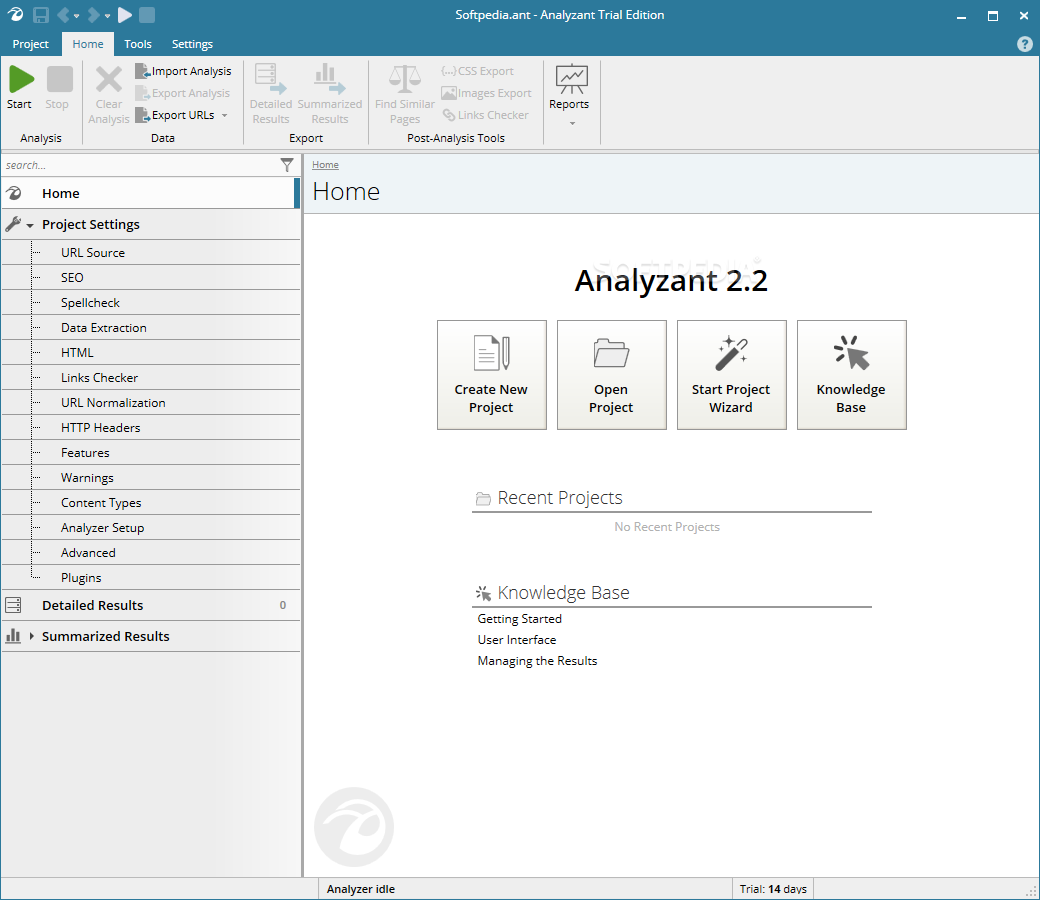
Task: Click the Trial: 14 days status
Action: pos(773,889)
